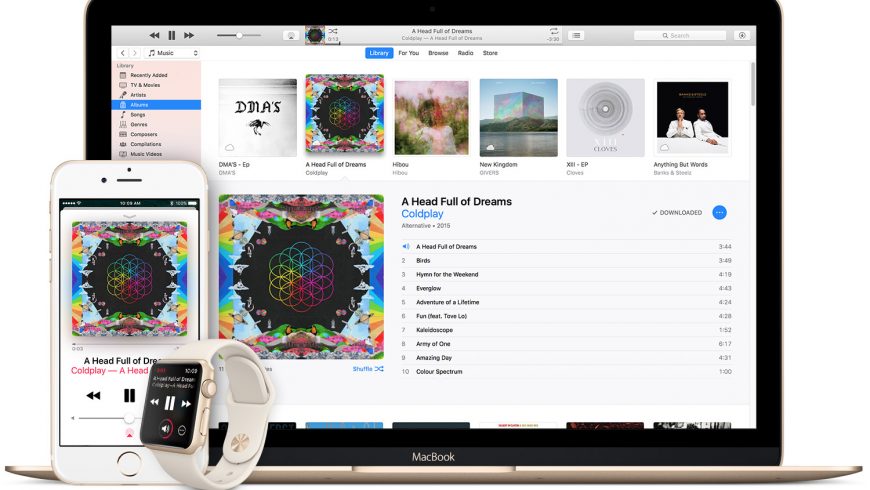Viewport: 870px width, 490px height.
Task: Open the Music media picker dropdown
Action: (x=172, y=53)
